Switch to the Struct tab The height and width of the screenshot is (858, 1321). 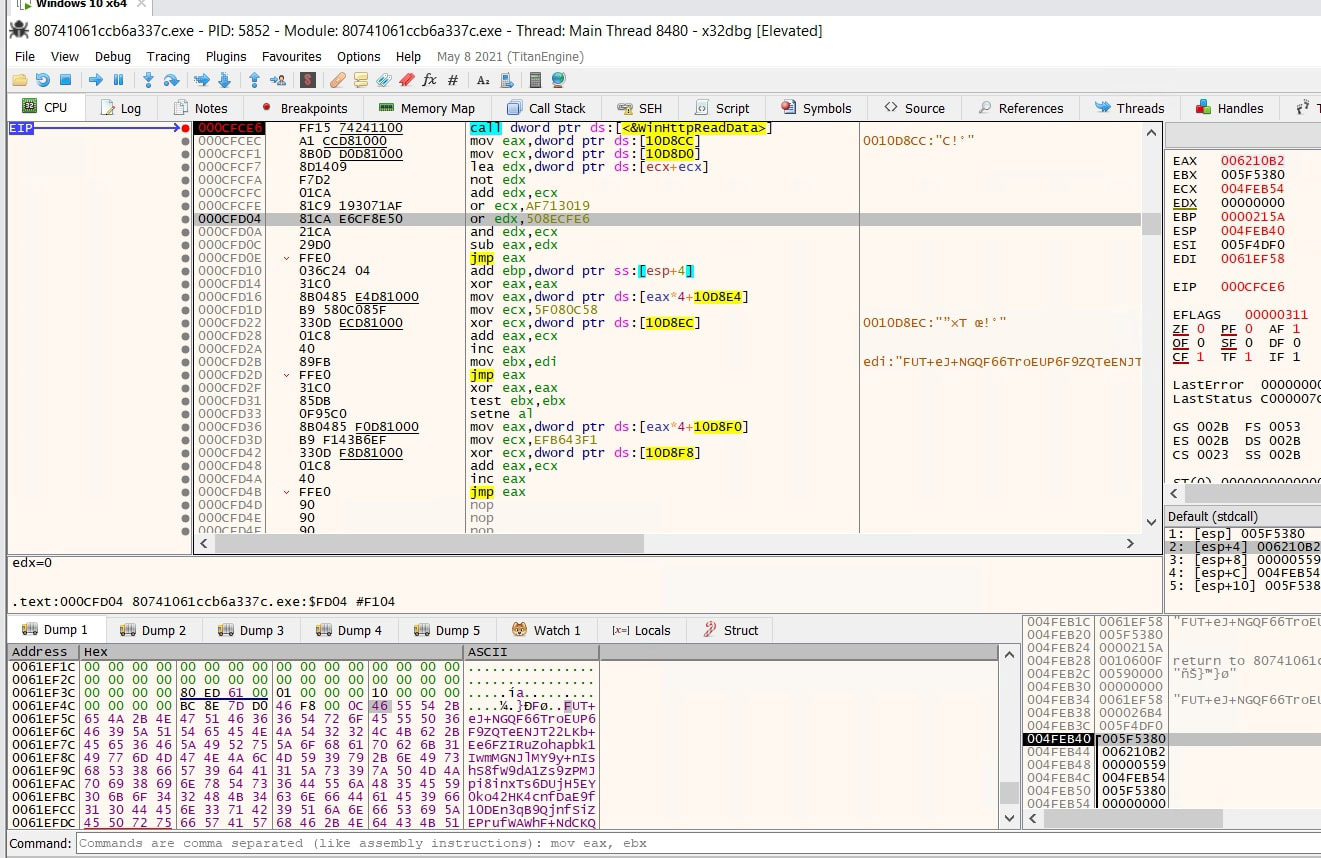(731, 630)
